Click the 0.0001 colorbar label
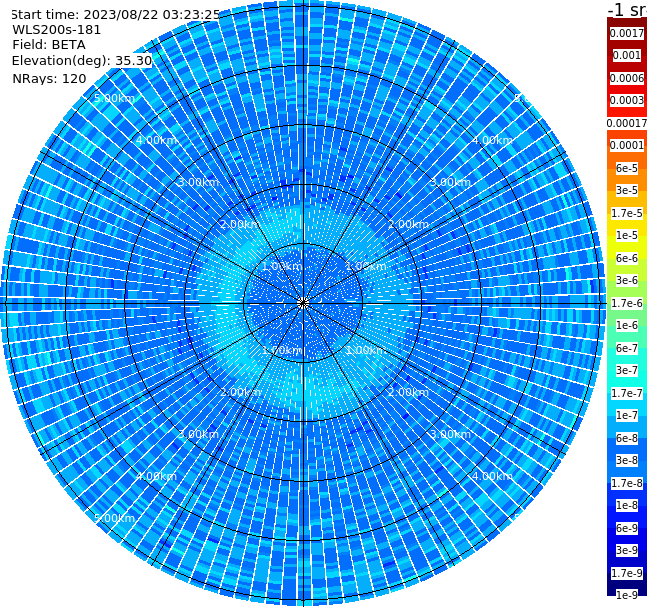Screen dimensions: 647x607 click(627, 145)
